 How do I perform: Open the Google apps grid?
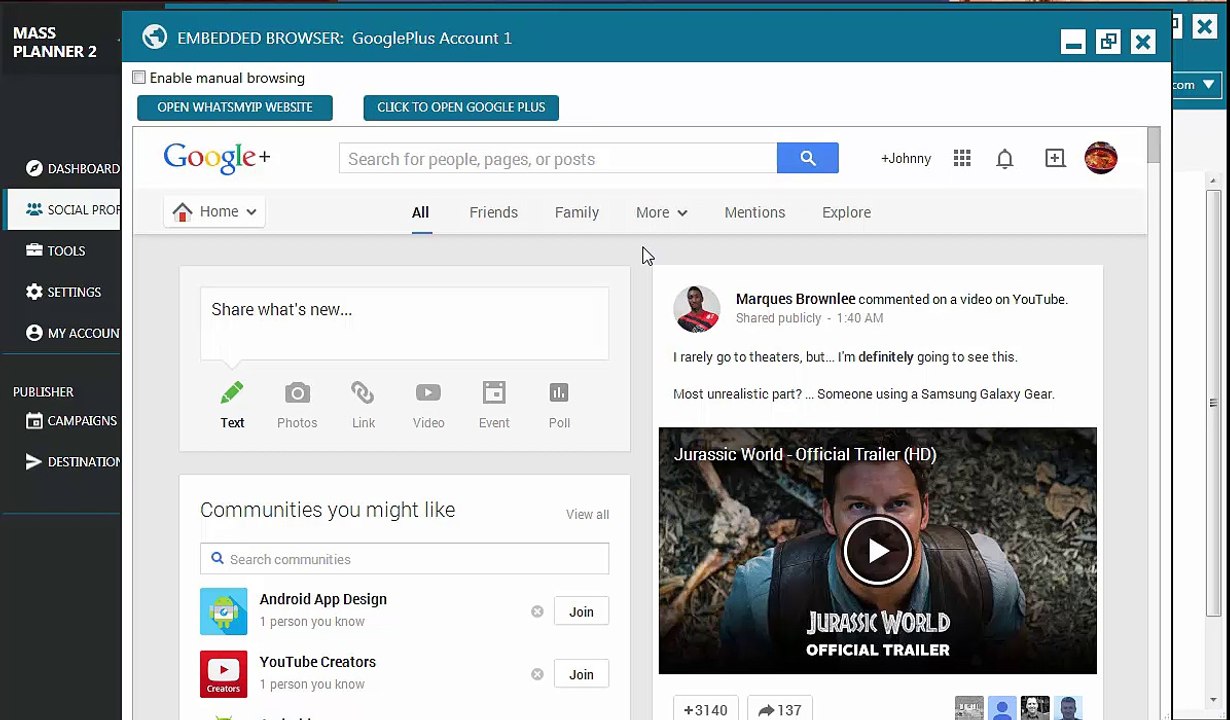click(962, 158)
